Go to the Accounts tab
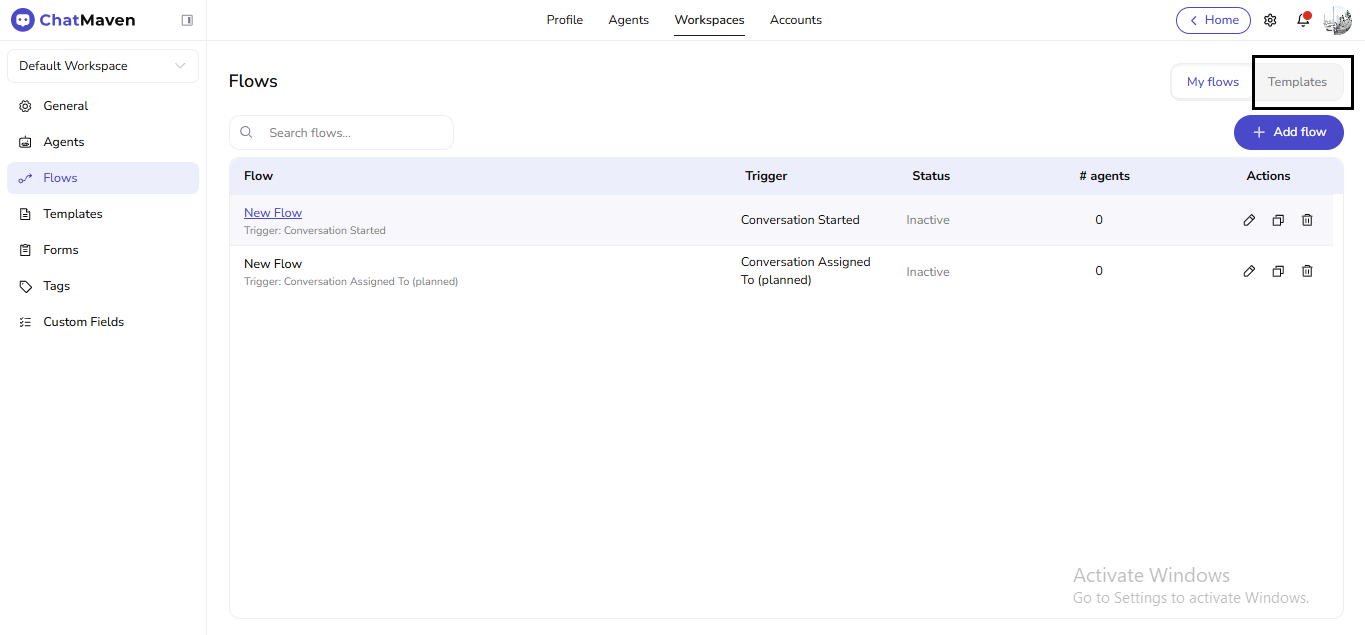The image size is (1365, 635). click(x=796, y=19)
